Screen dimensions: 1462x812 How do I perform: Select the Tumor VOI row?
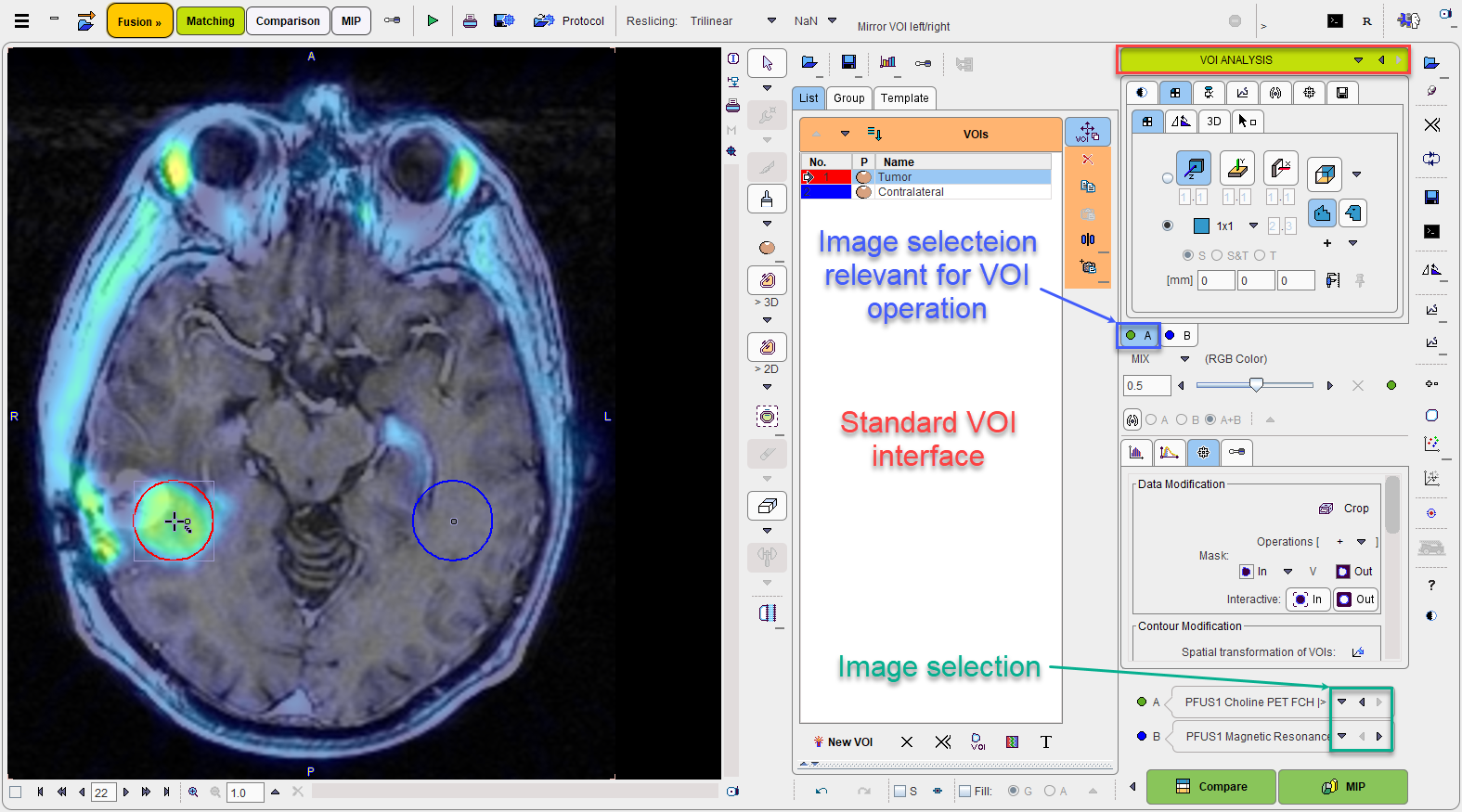925,177
